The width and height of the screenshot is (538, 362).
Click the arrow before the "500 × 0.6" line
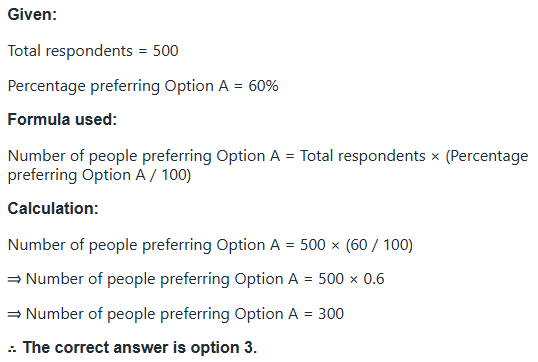point(14,280)
